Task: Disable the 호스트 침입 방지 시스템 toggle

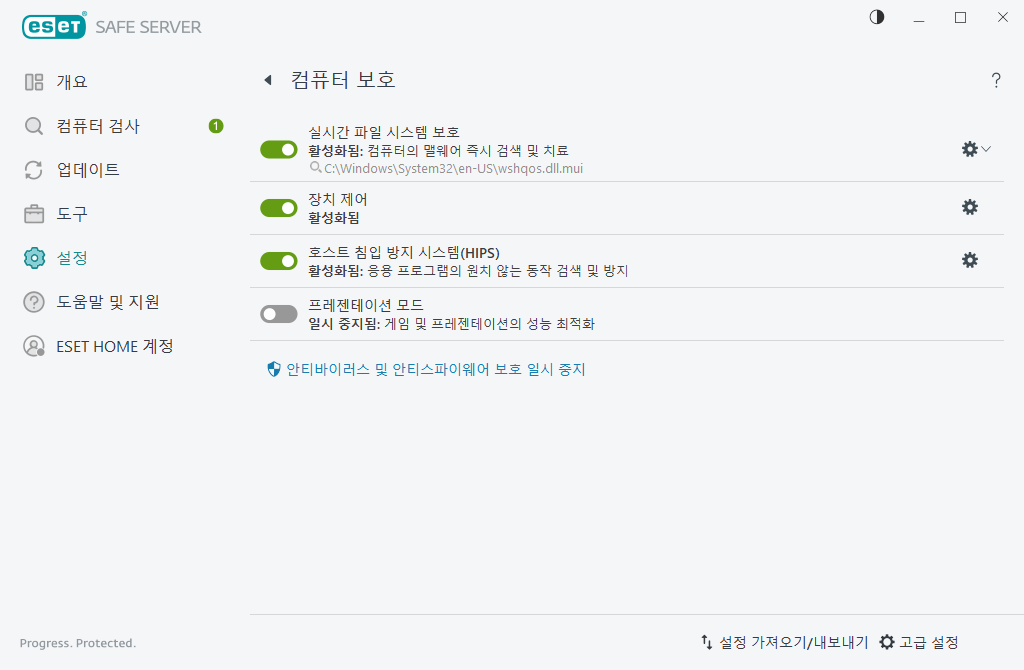Action: tap(279, 261)
